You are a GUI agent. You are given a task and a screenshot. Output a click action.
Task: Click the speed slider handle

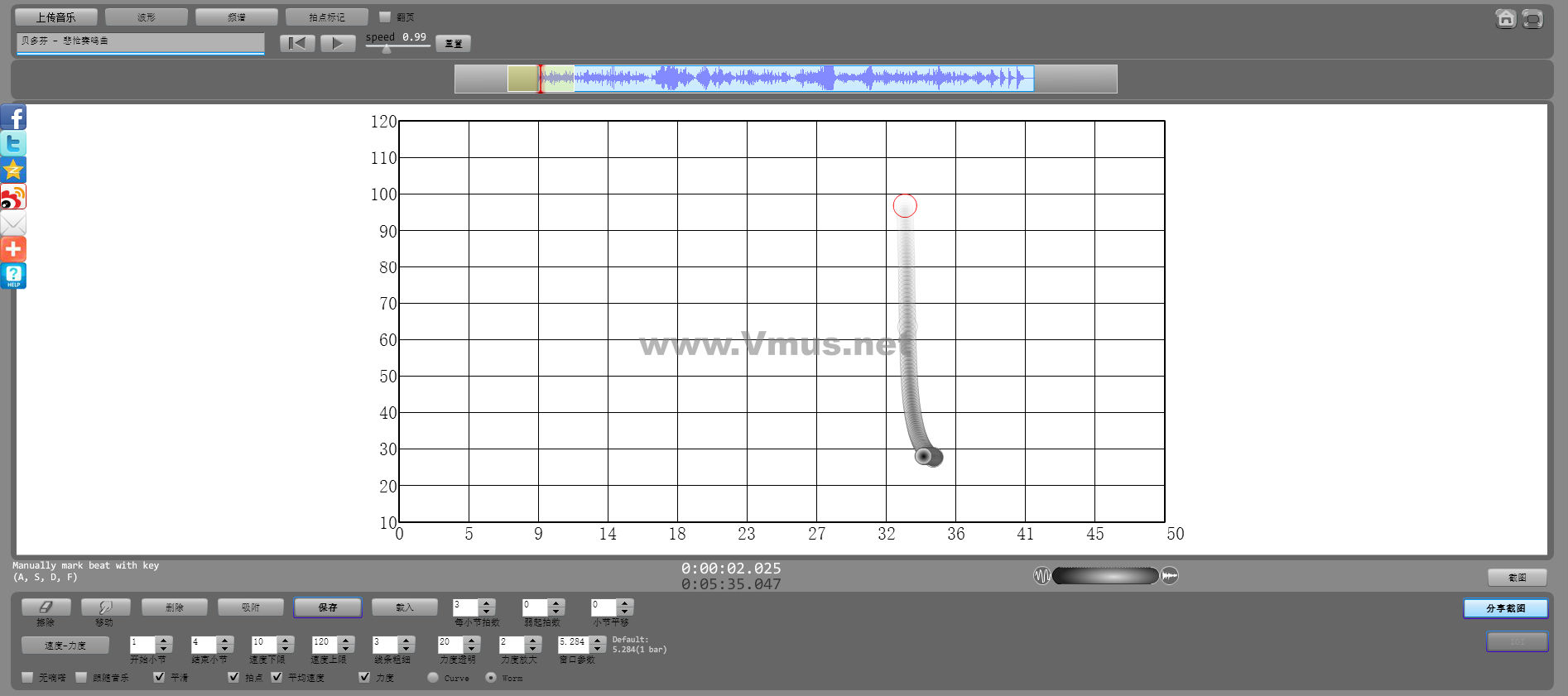[x=387, y=49]
